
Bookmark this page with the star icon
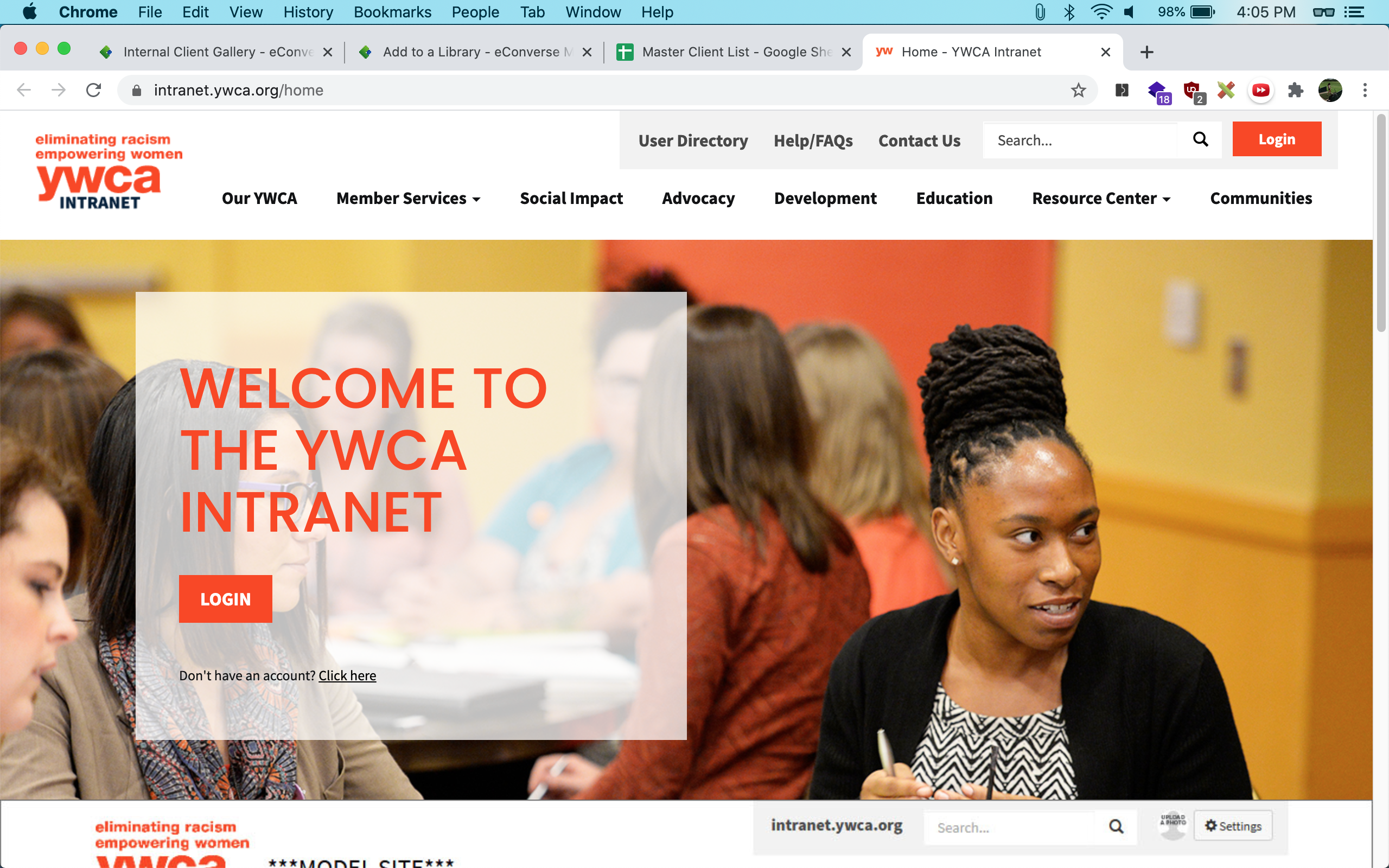[x=1078, y=90]
